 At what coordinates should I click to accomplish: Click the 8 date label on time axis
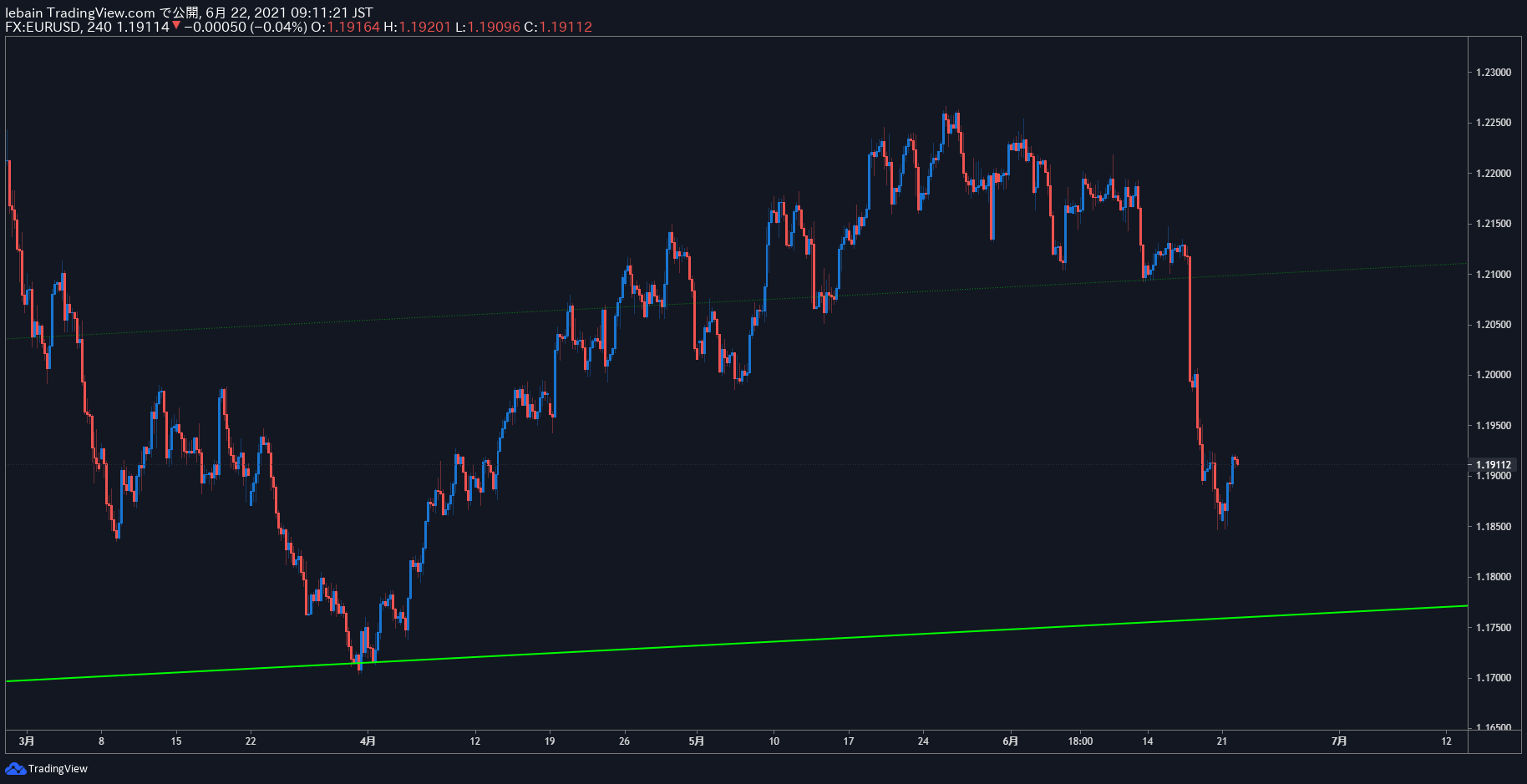(x=101, y=741)
